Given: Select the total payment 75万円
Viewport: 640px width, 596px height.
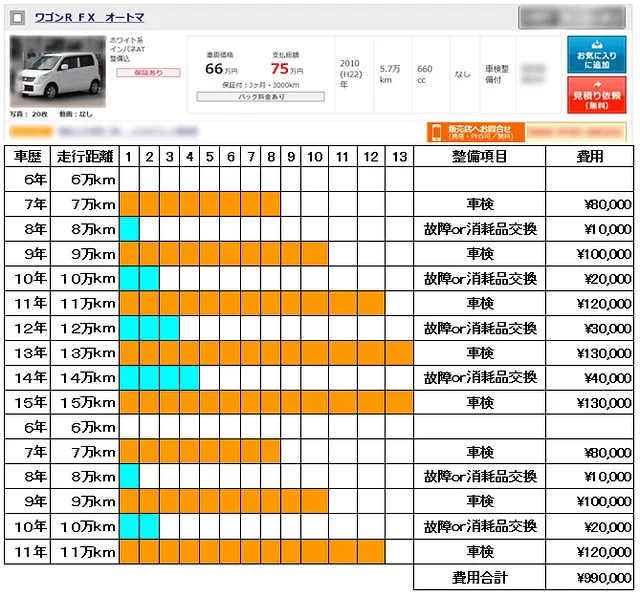Looking at the screenshot, I should [x=287, y=69].
